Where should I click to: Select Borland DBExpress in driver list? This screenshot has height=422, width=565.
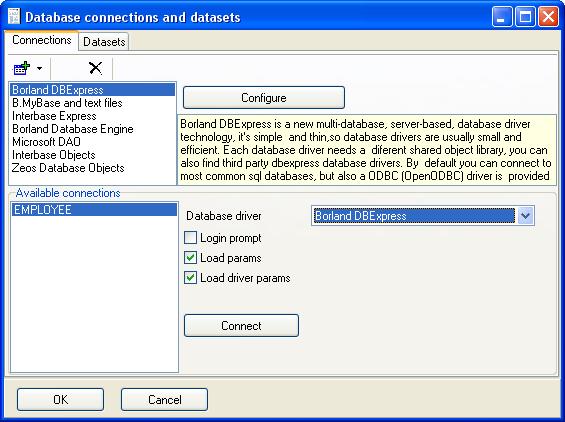[x=93, y=90]
